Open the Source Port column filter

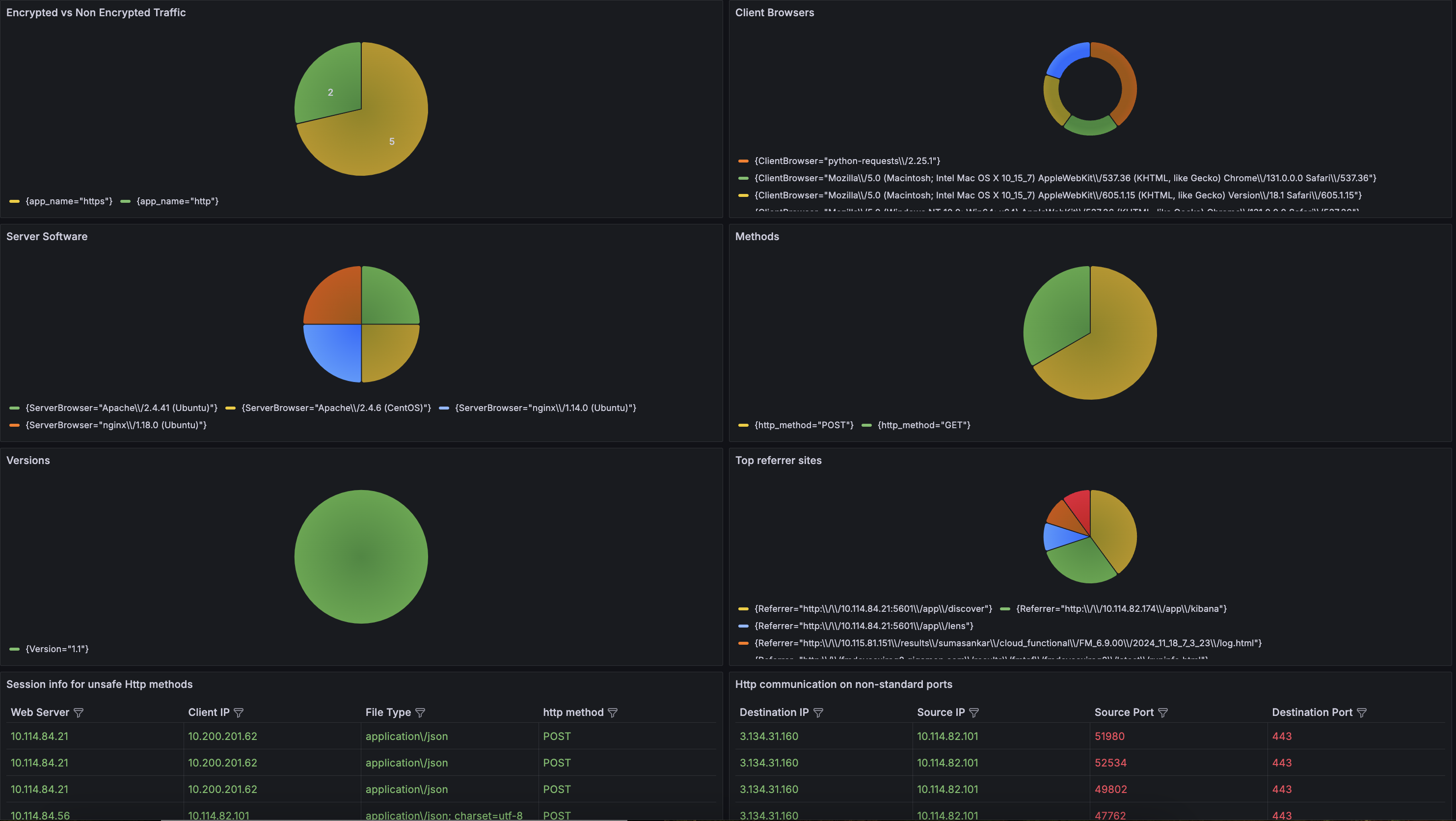pos(1162,713)
